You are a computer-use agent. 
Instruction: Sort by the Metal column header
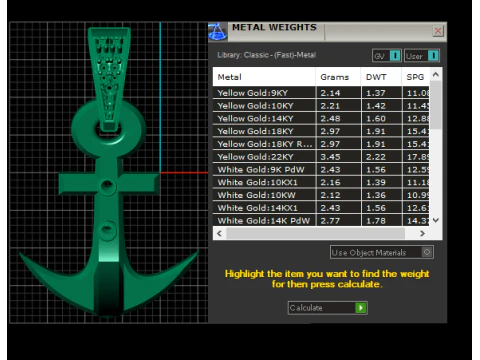264,77
